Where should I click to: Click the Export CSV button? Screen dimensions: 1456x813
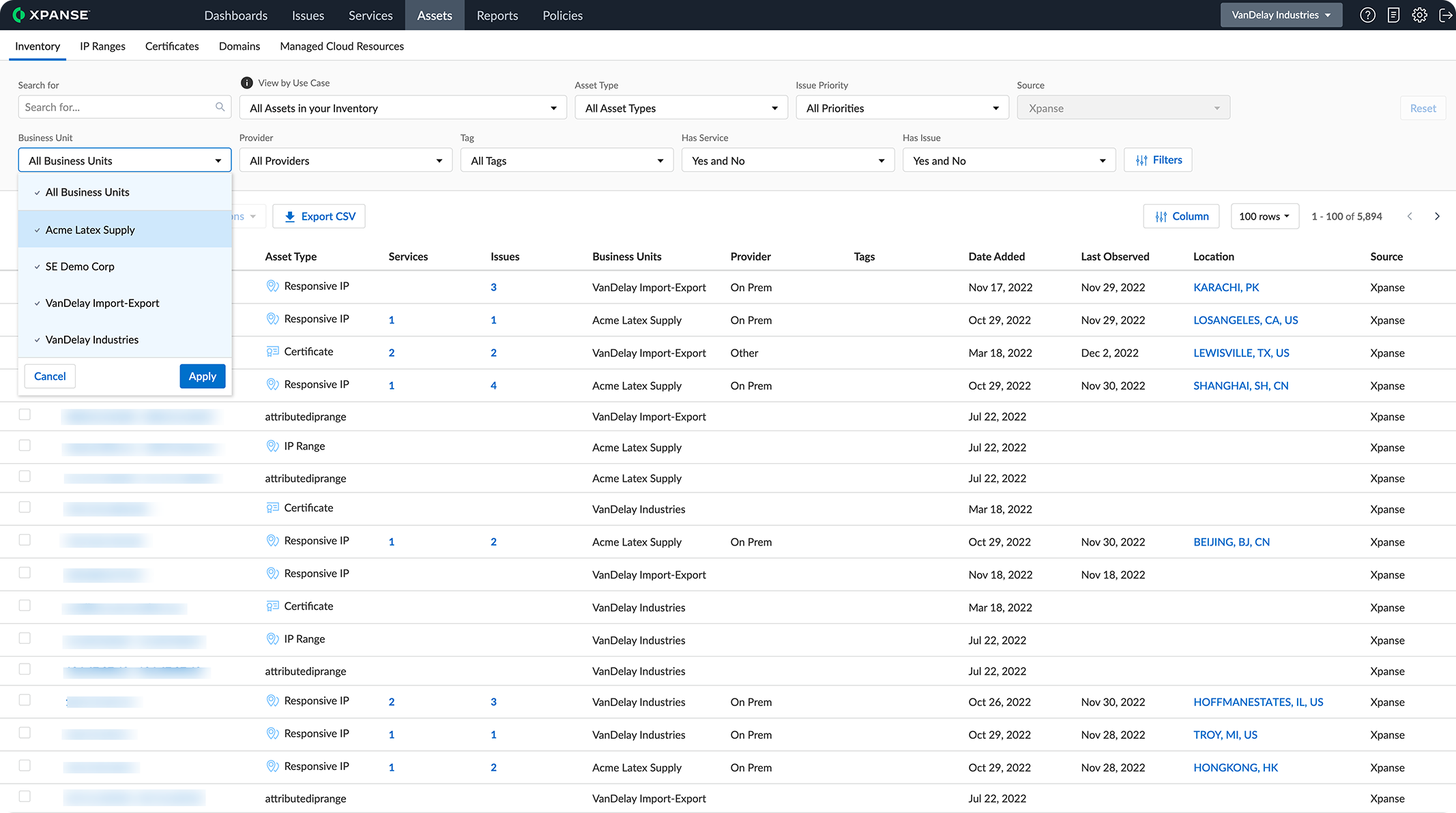319,216
